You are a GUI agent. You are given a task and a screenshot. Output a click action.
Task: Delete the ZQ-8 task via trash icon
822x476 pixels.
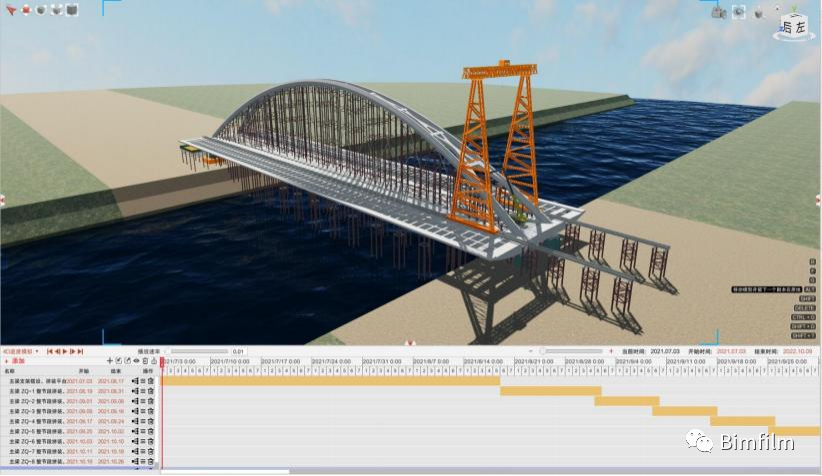click(150, 461)
